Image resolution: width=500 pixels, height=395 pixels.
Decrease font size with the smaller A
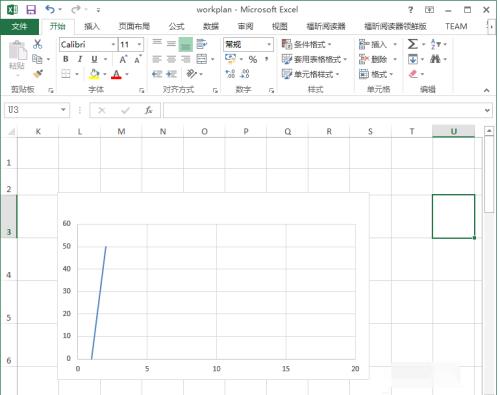137,59
